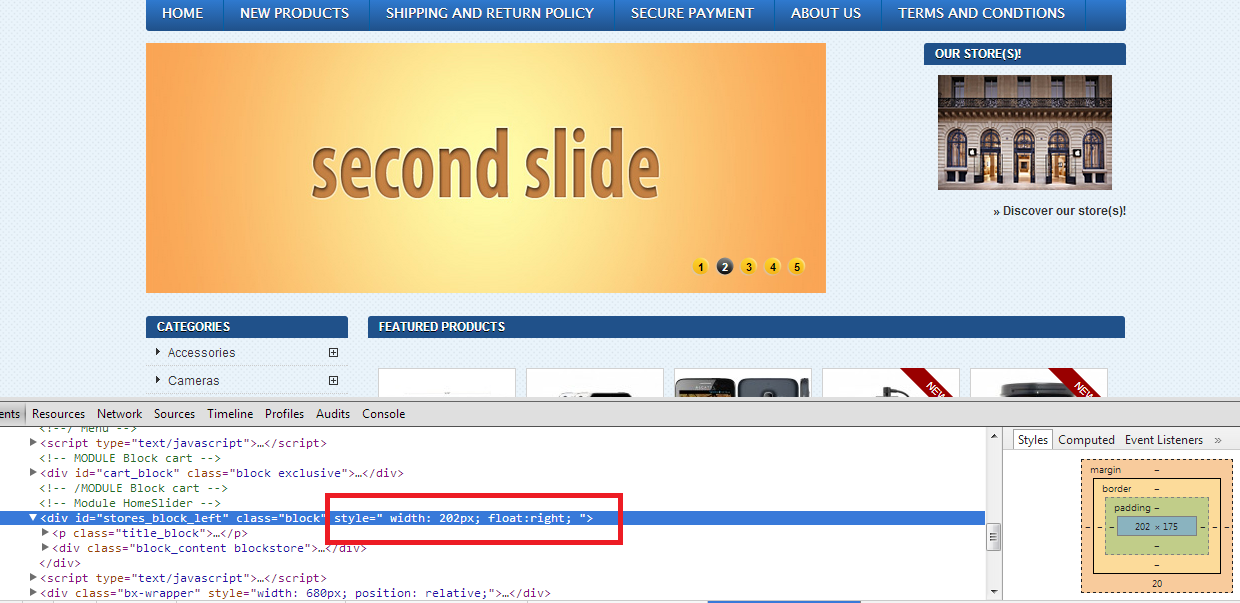The image size is (1240, 603).
Task: Click the FEATURED PRODUCTS header
Action: tap(746, 327)
